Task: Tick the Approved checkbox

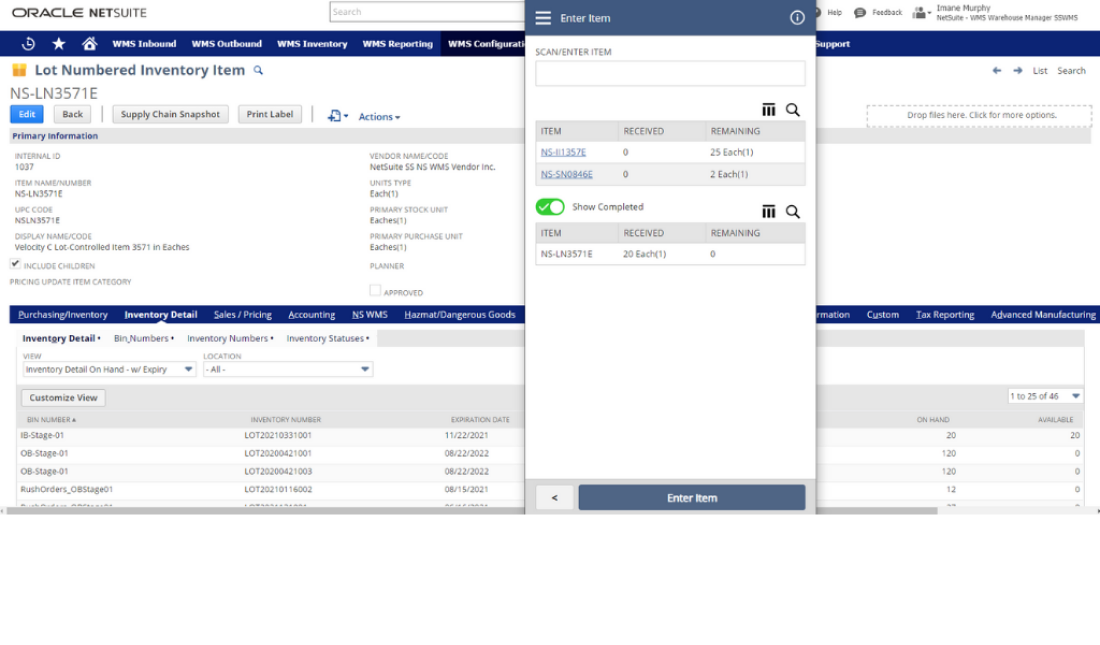Action: tap(375, 291)
